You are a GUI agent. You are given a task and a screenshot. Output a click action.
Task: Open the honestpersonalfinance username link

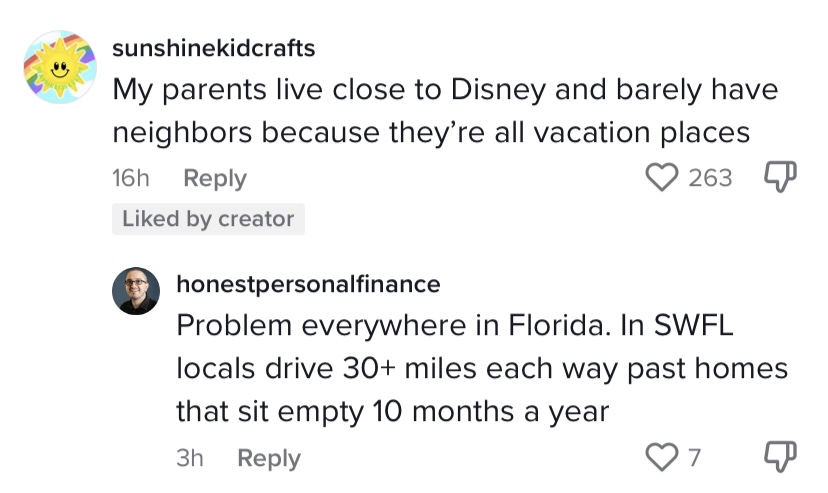coord(308,284)
